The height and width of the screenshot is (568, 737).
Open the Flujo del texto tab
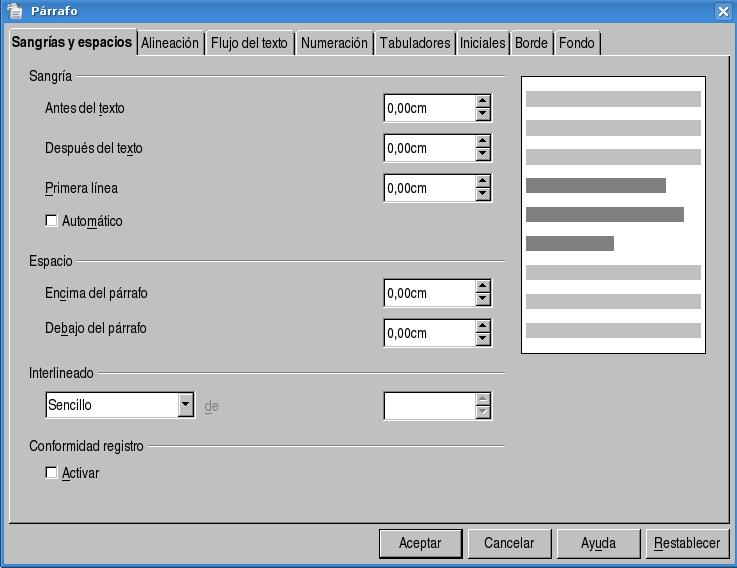pyautogui.click(x=249, y=43)
